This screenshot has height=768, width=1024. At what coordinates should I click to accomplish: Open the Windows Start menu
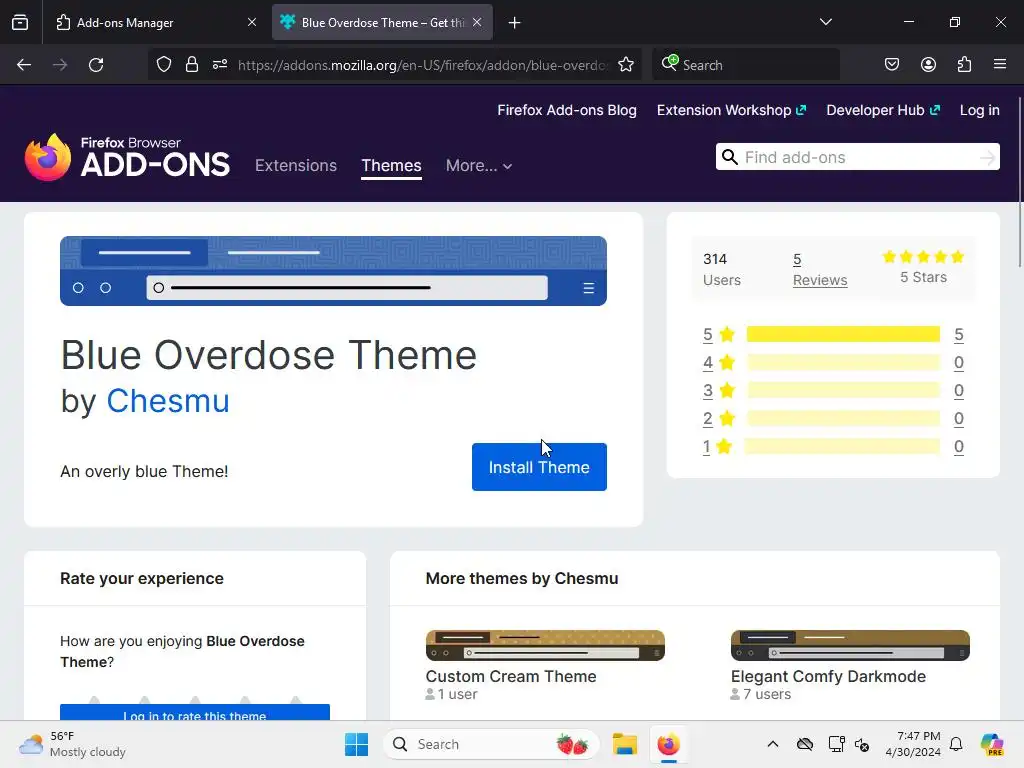tap(357, 744)
